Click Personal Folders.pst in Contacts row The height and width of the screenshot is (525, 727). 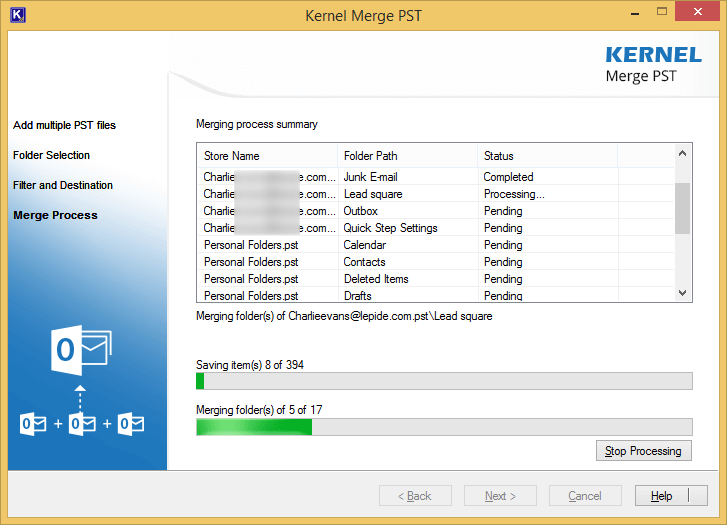(251, 262)
